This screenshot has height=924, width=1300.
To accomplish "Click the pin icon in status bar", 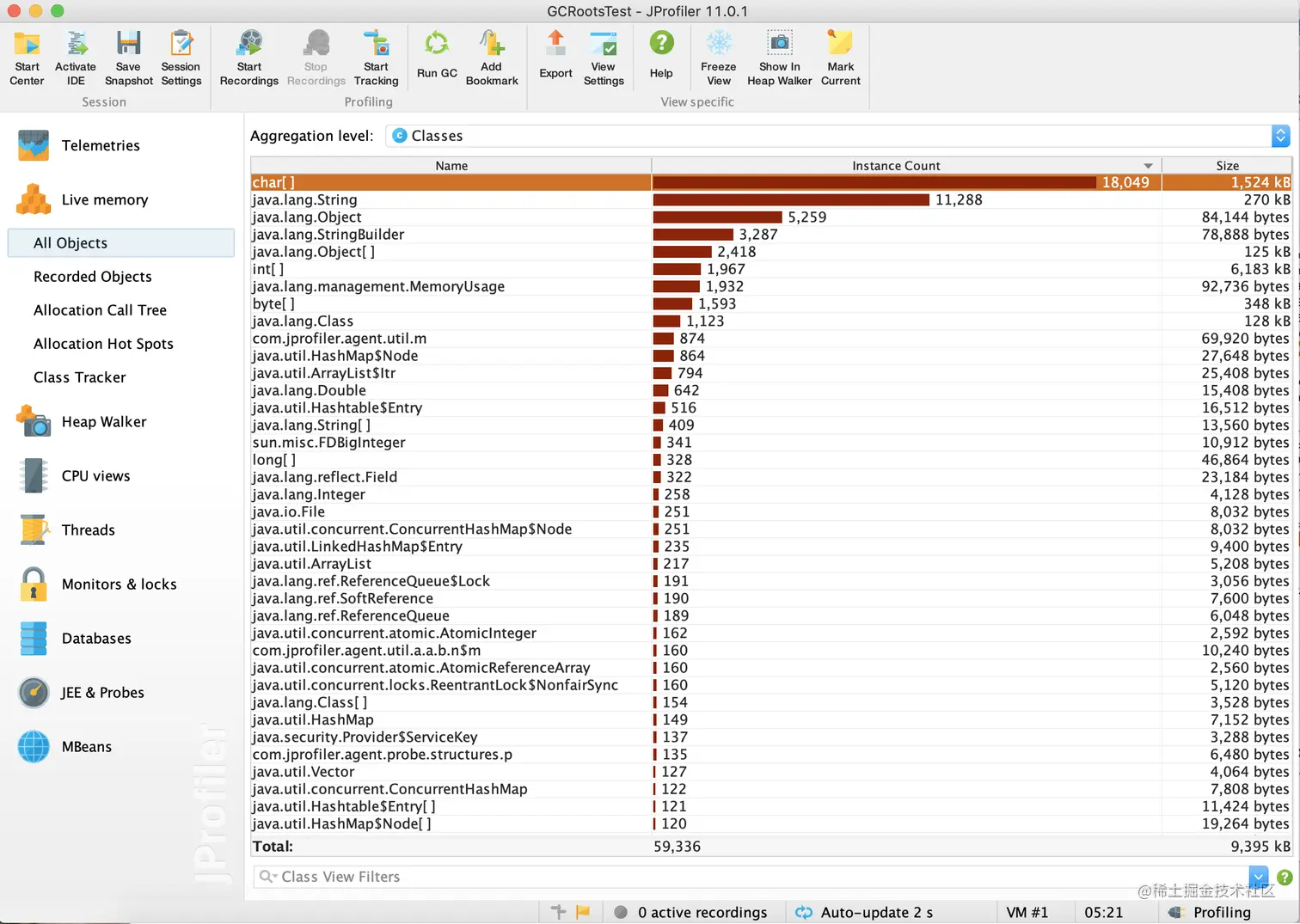I will 559,912.
